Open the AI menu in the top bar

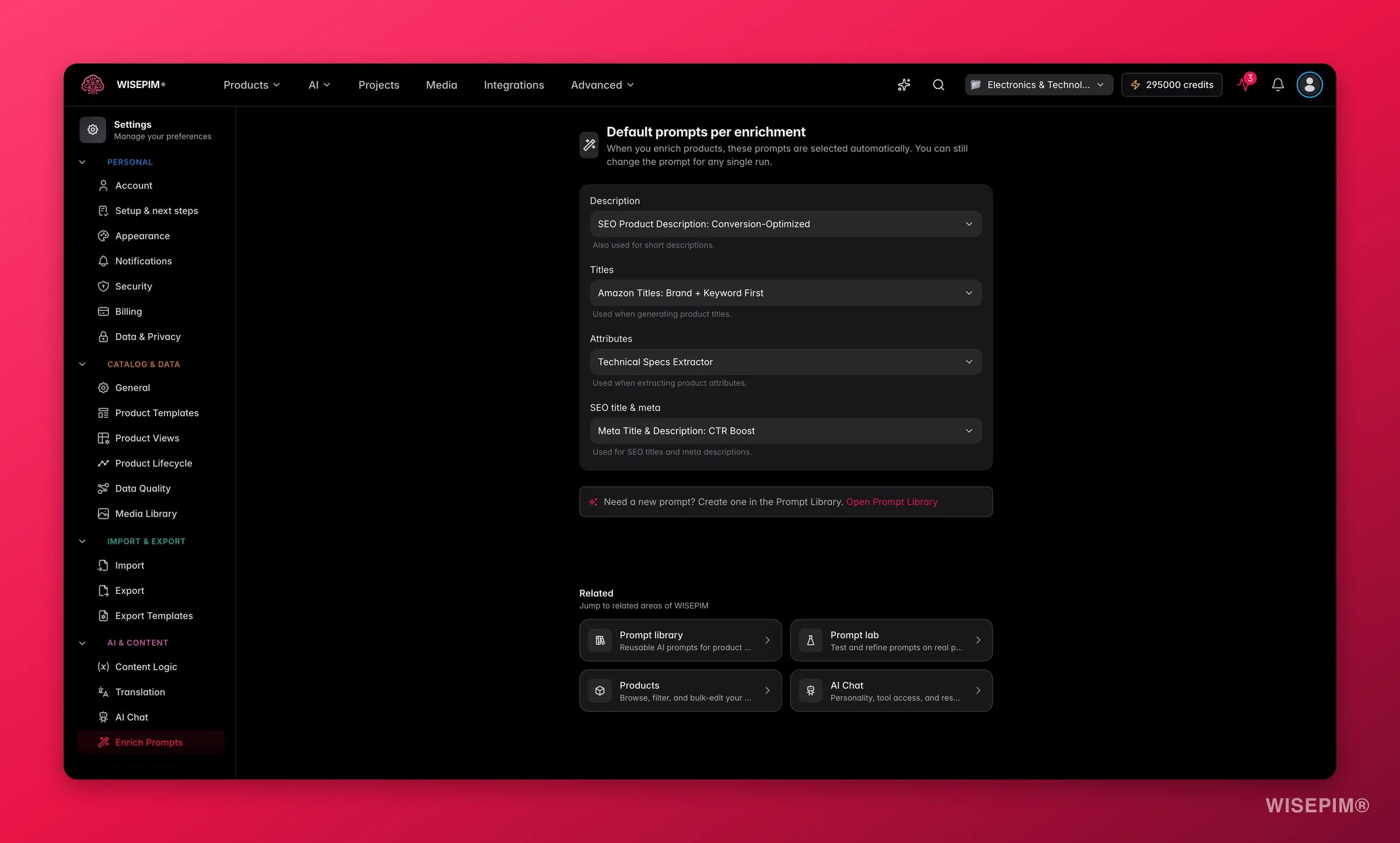pyautogui.click(x=319, y=85)
